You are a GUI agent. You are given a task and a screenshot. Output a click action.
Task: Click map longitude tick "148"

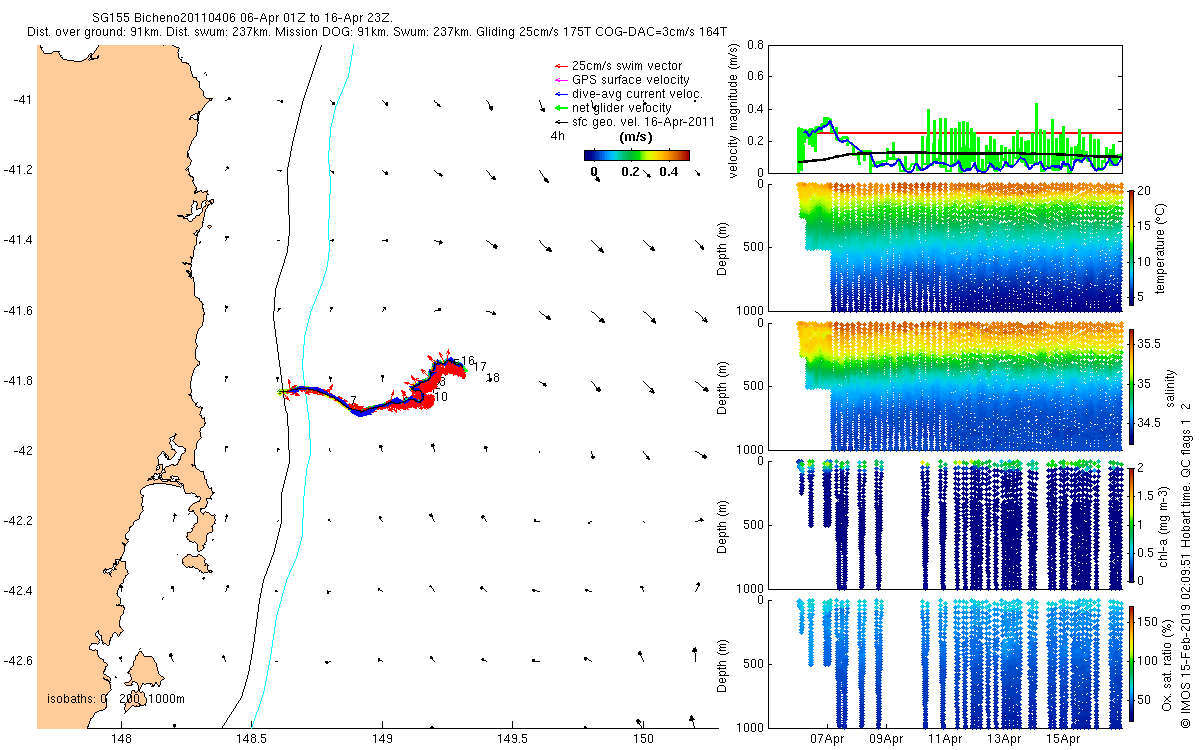click(122, 739)
